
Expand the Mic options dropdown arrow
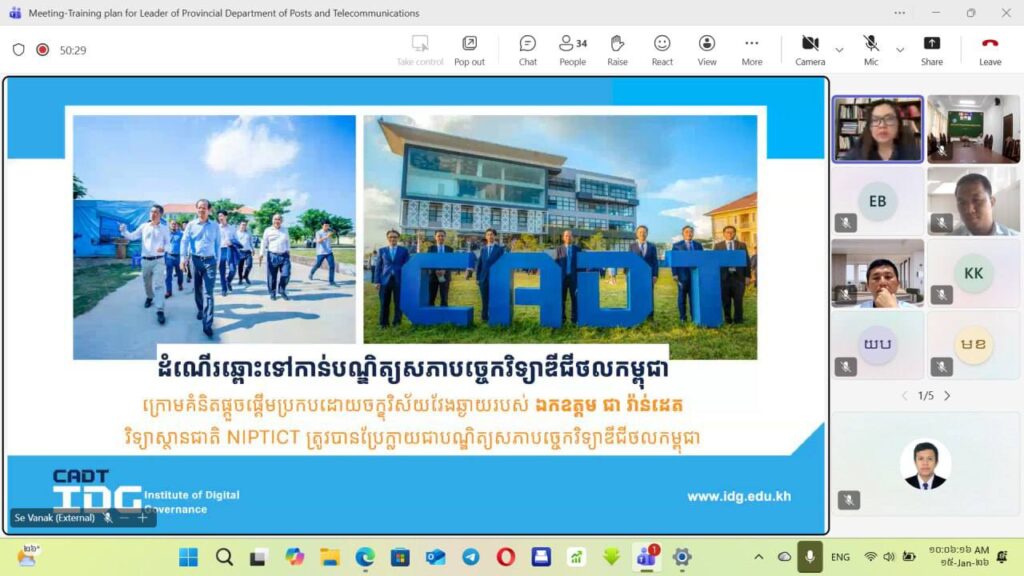click(x=900, y=50)
